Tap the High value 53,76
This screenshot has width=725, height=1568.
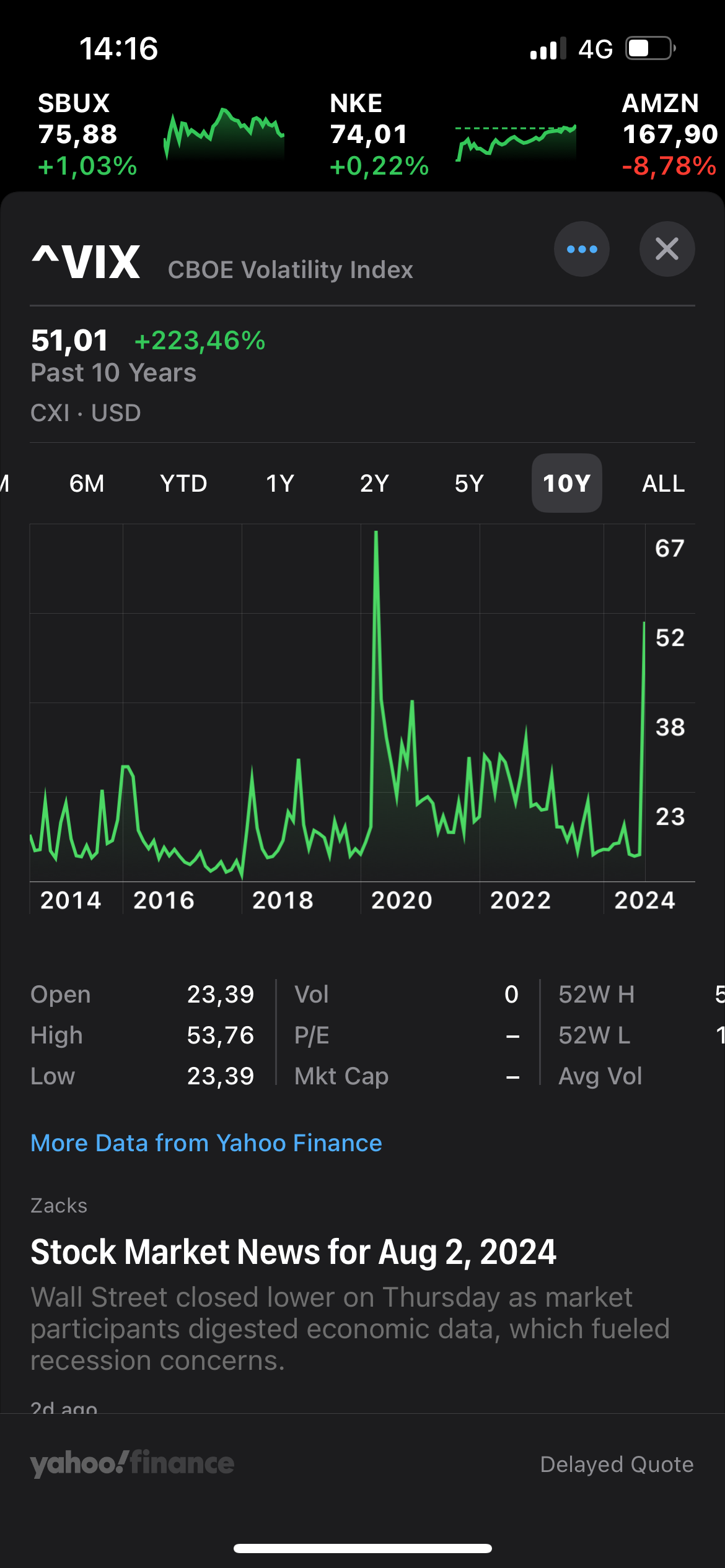pyautogui.click(x=221, y=1035)
